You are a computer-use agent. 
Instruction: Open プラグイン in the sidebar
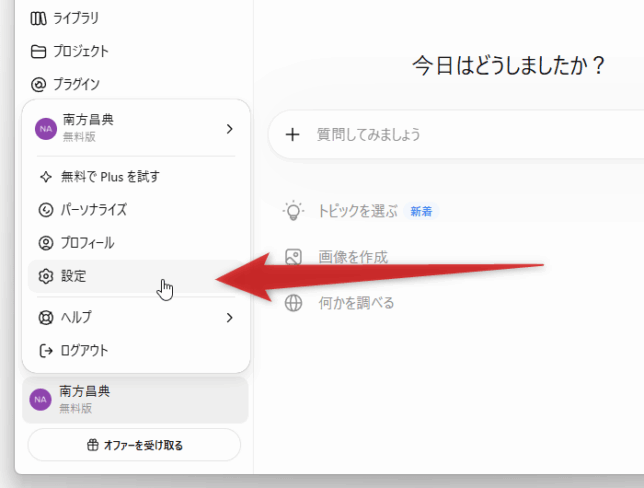coord(76,84)
